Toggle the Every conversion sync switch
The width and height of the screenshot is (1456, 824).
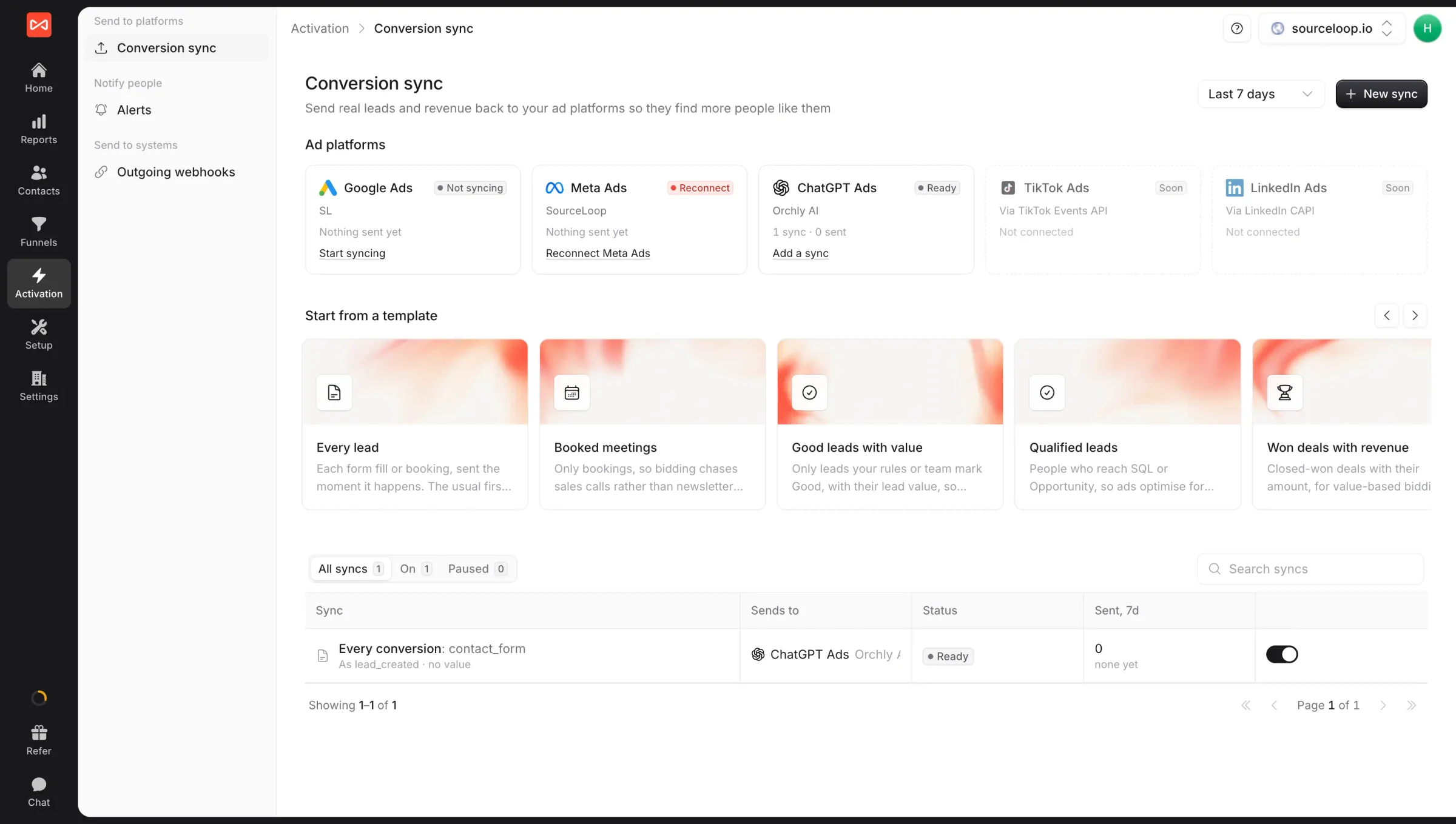point(1281,654)
